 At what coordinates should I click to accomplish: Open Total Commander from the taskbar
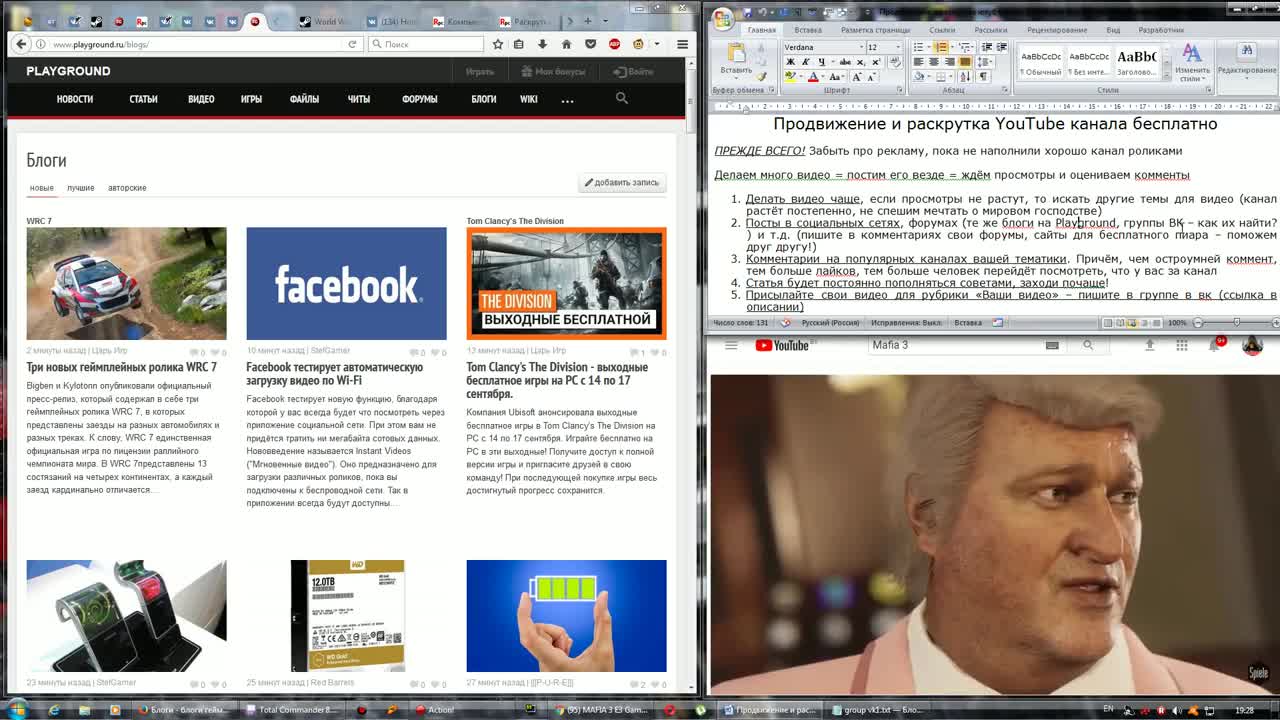[292, 710]
